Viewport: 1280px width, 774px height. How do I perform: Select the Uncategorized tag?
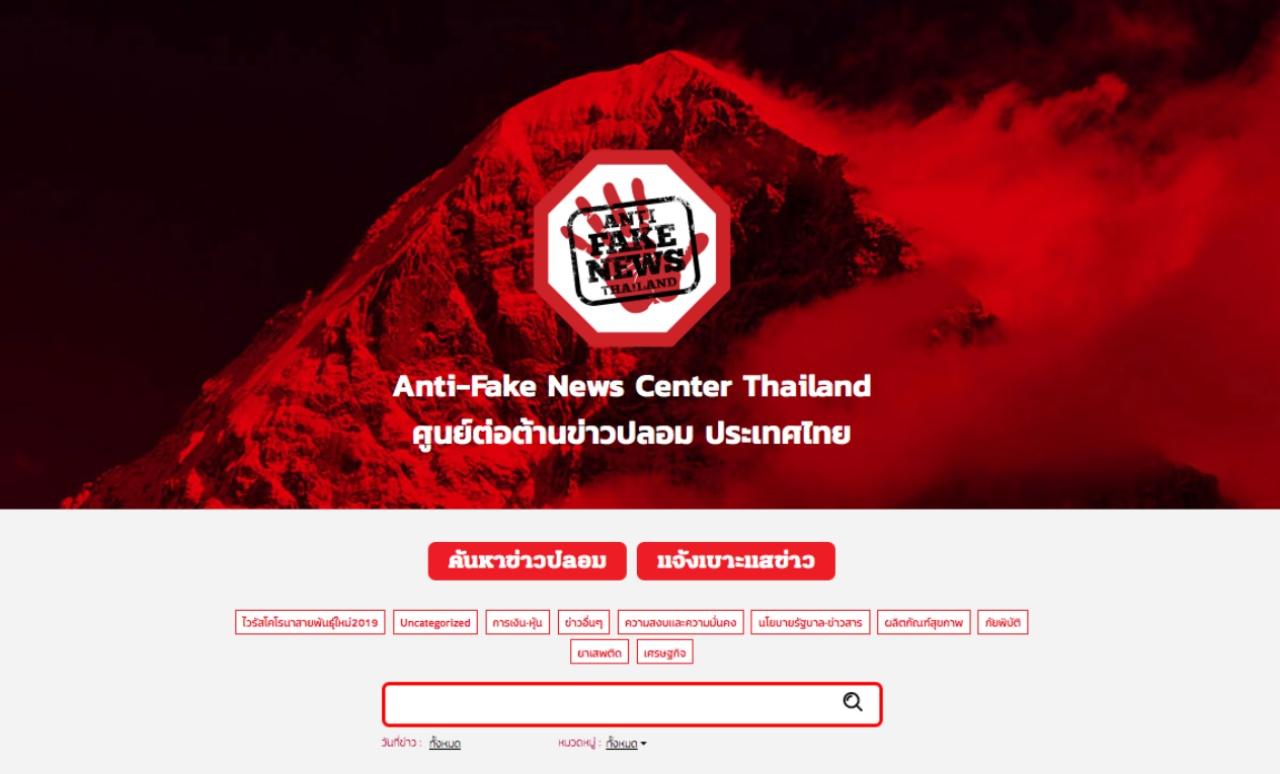(x=435, y=622)
